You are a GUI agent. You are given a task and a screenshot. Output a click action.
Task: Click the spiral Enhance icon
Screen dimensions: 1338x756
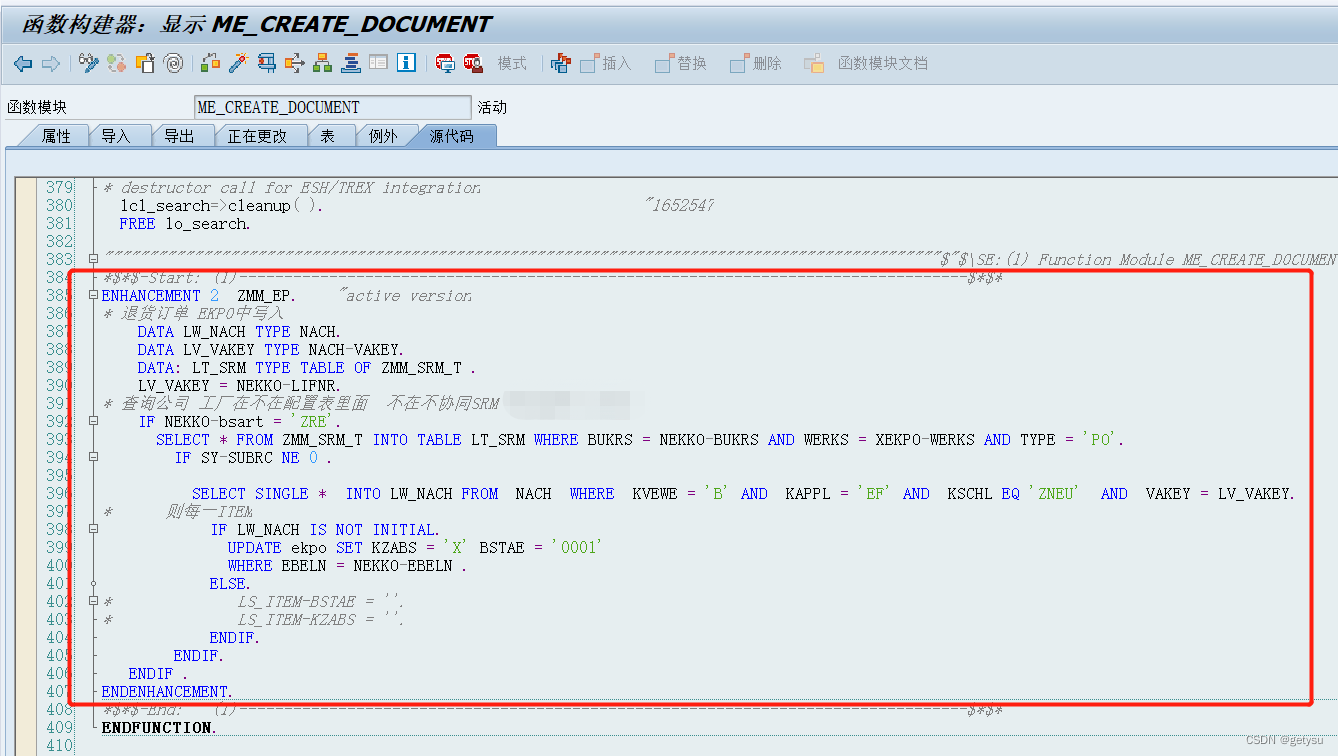click(x=174, y=63)
